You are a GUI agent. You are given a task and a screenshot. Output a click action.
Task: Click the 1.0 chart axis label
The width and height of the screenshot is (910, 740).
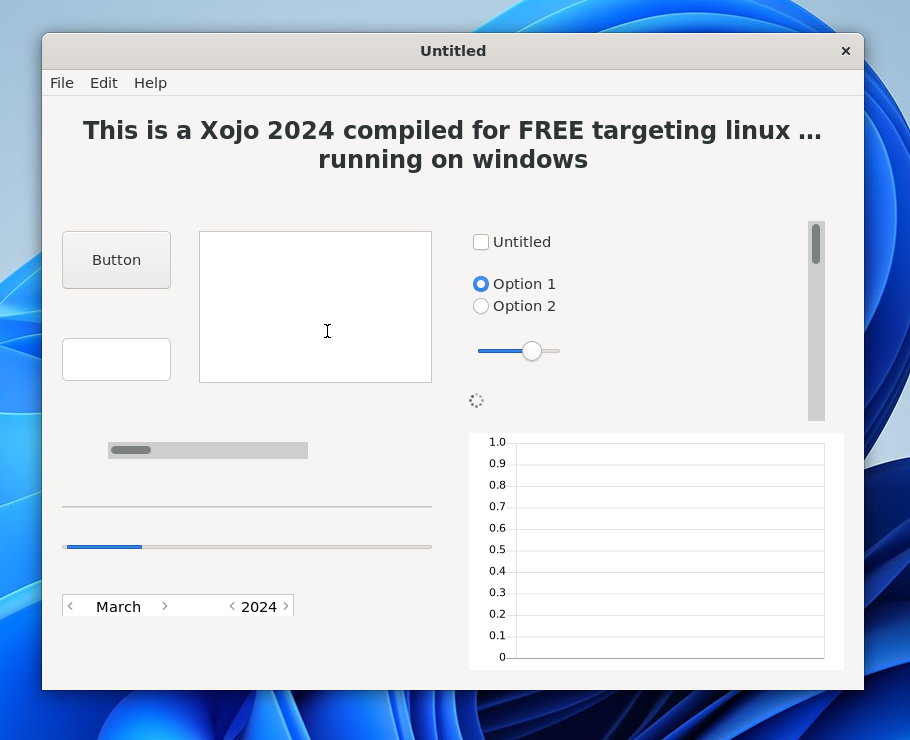click(x=497, y=442)
